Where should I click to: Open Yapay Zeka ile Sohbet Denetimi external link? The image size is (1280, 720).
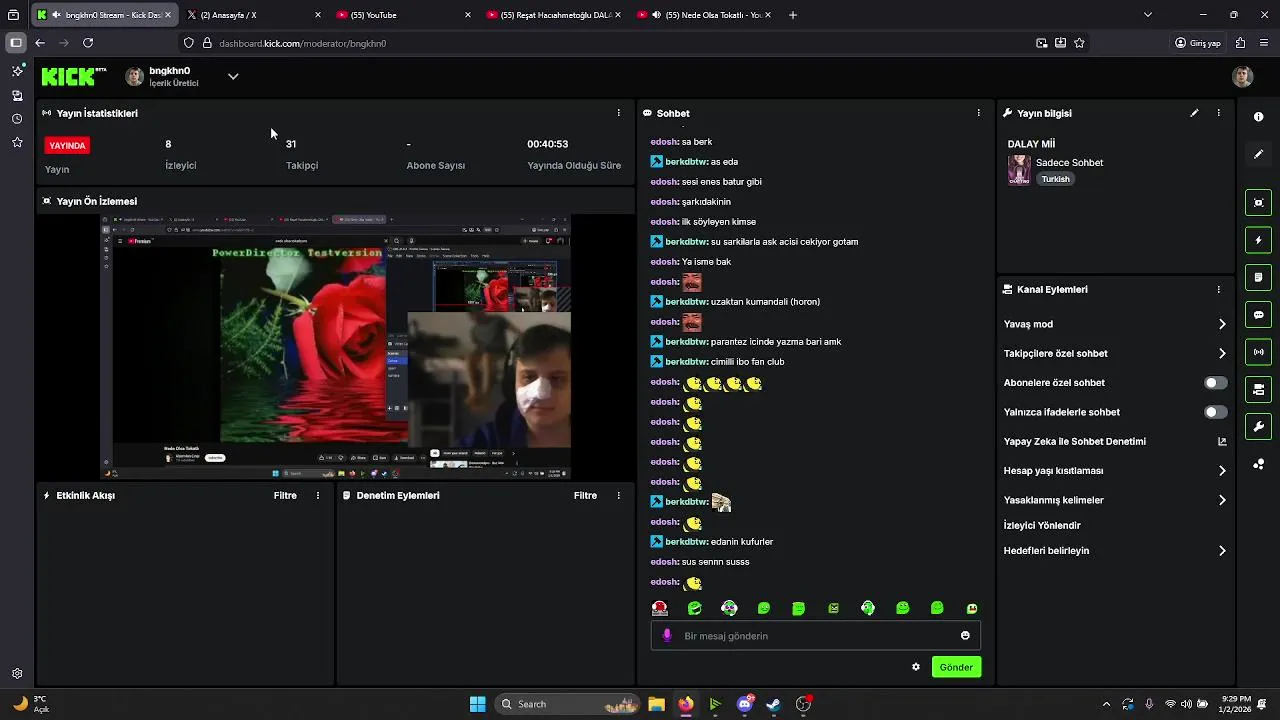pyautogui.click(x=1222, y=441)
